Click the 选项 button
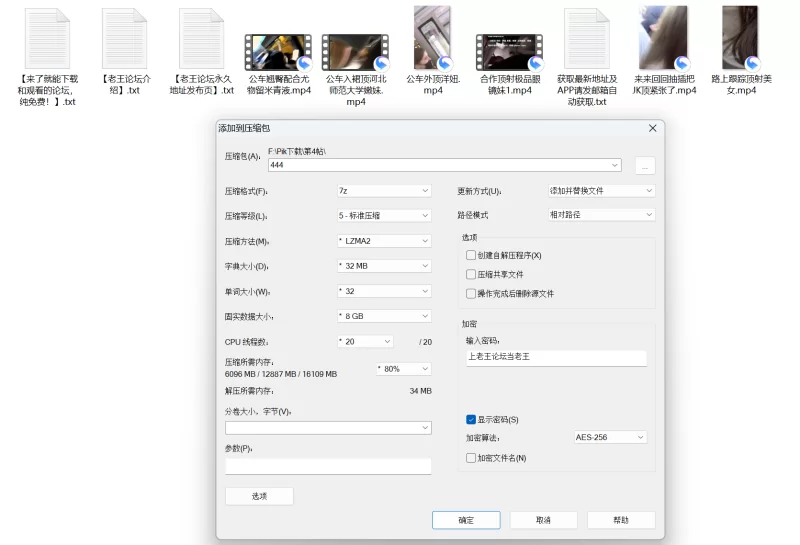 tap(259, 496)
